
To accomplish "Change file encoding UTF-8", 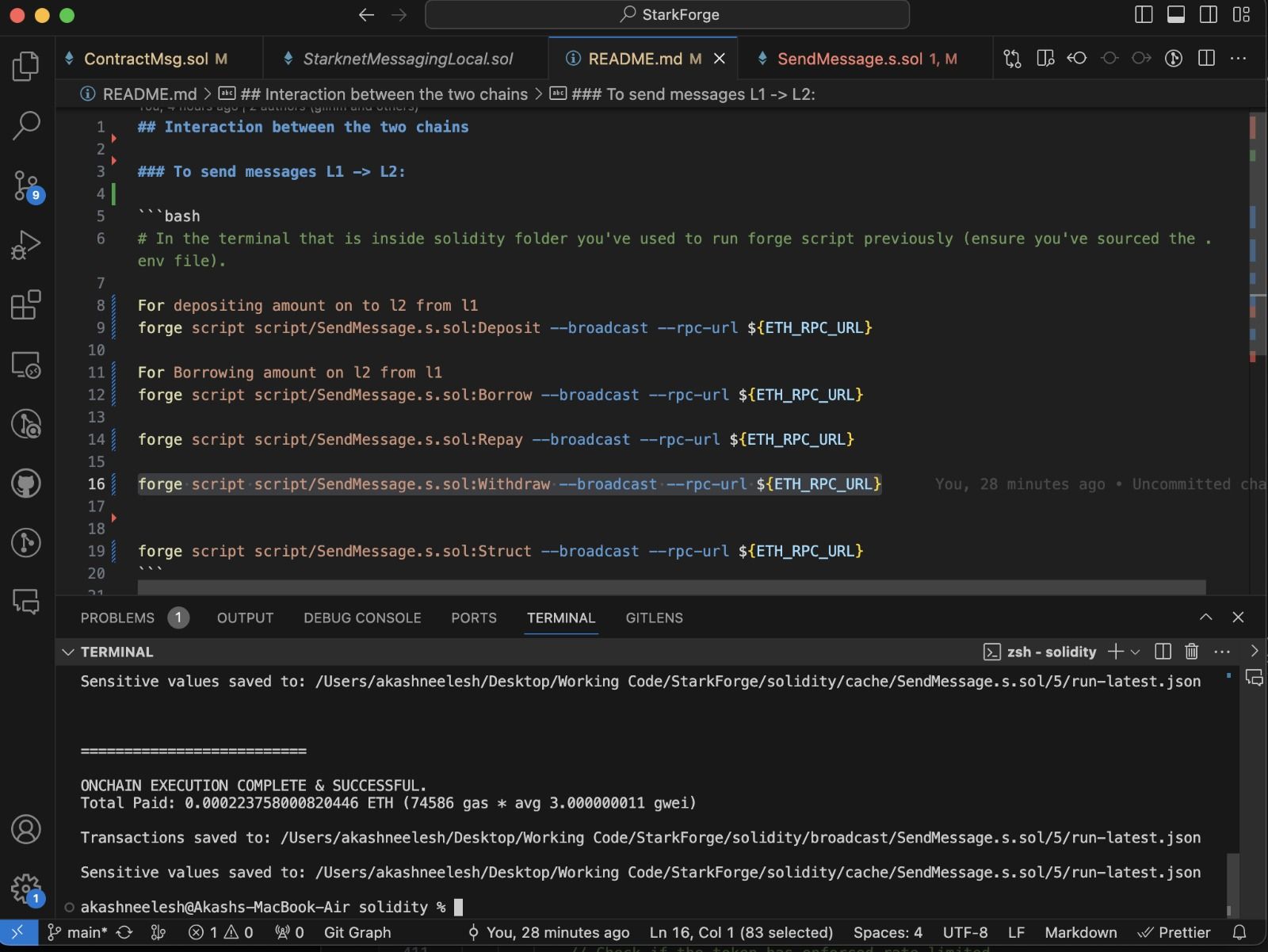I will point(965,932).
